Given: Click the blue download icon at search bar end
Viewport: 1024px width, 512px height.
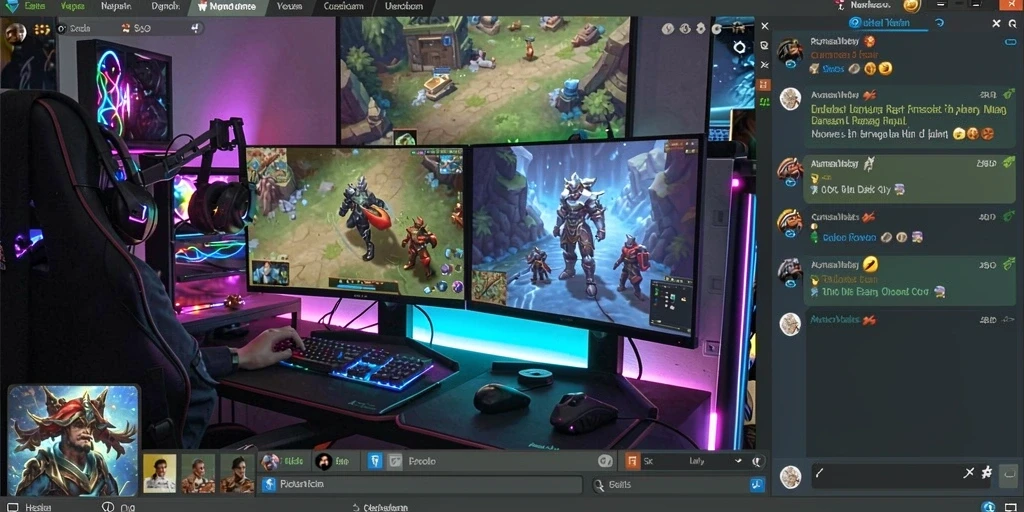Looking at the screenshot, I should pyautogui.click(x=757, y=485).
